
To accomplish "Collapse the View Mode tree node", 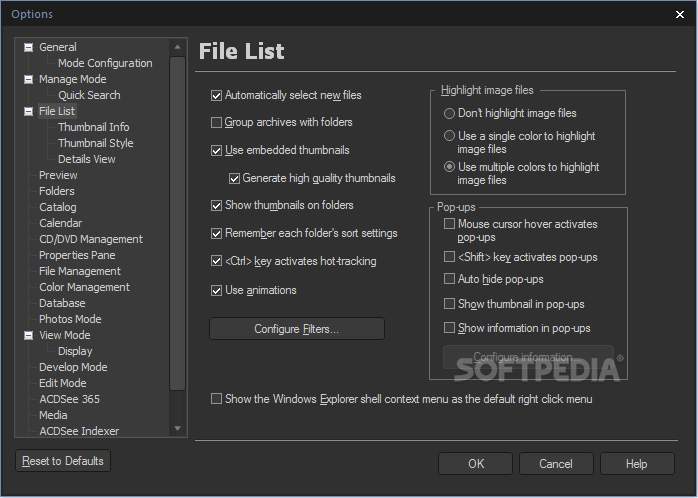I will [x=28, y=335].
